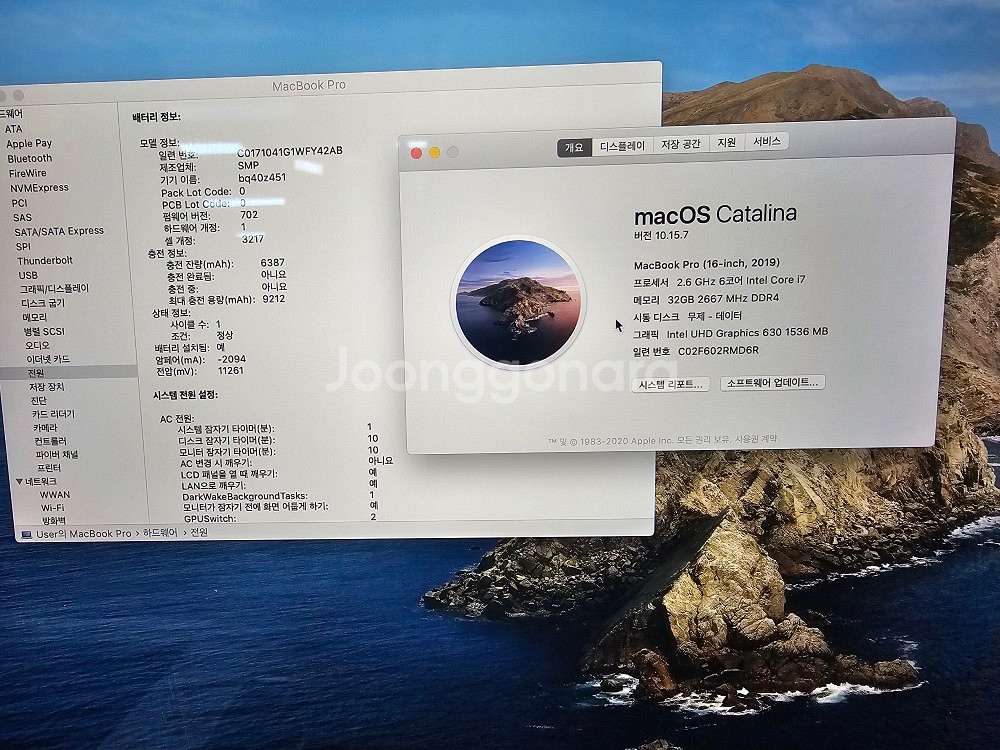Click the serial number C02F602RMD6R

[x=718, y=351]
